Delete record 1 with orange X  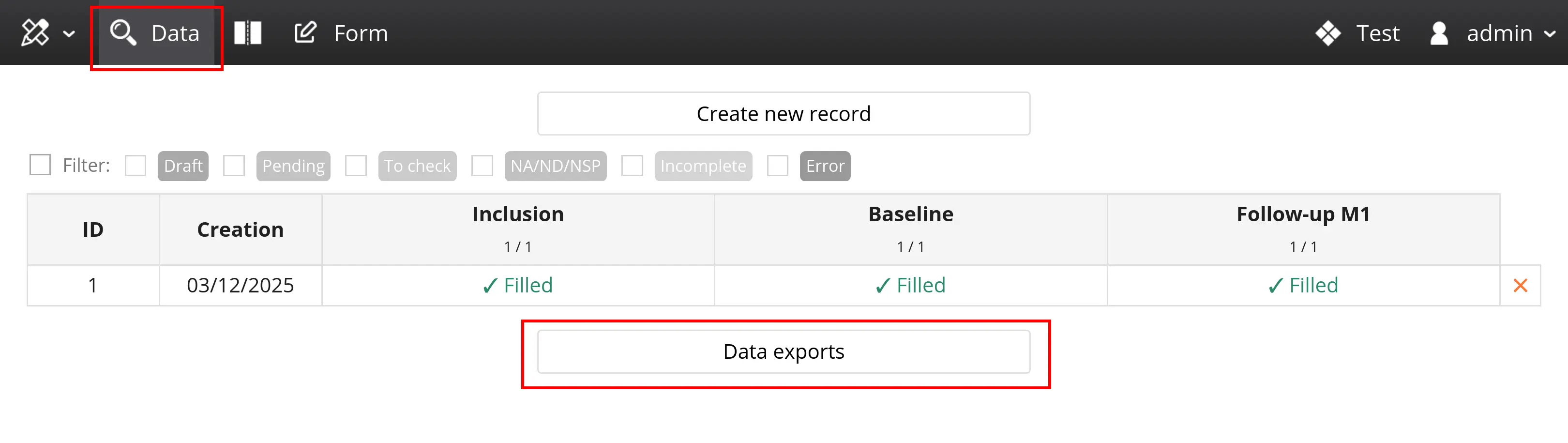pyautogui.click(x=1520, y=285)
